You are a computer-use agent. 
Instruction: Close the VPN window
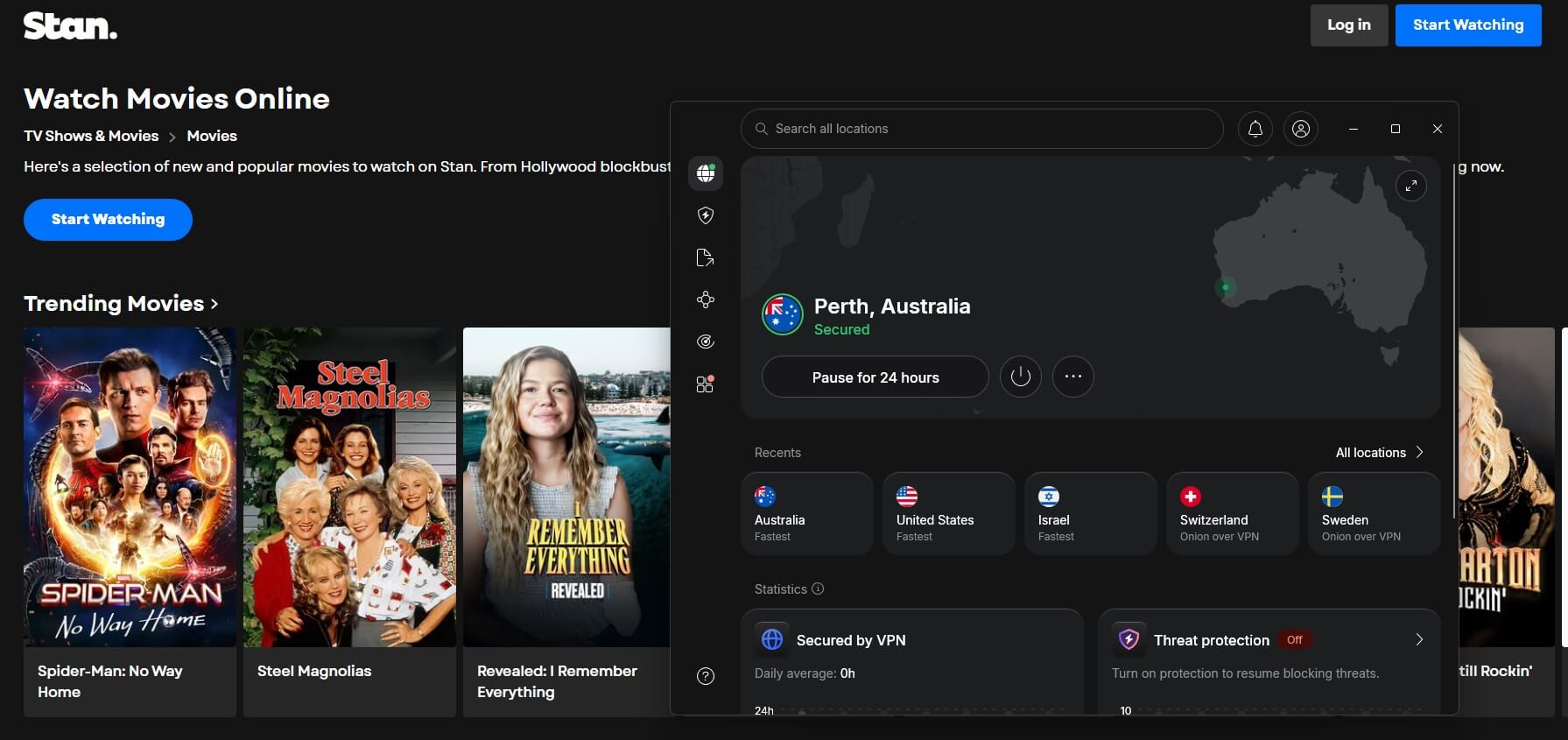[1438, 129]
